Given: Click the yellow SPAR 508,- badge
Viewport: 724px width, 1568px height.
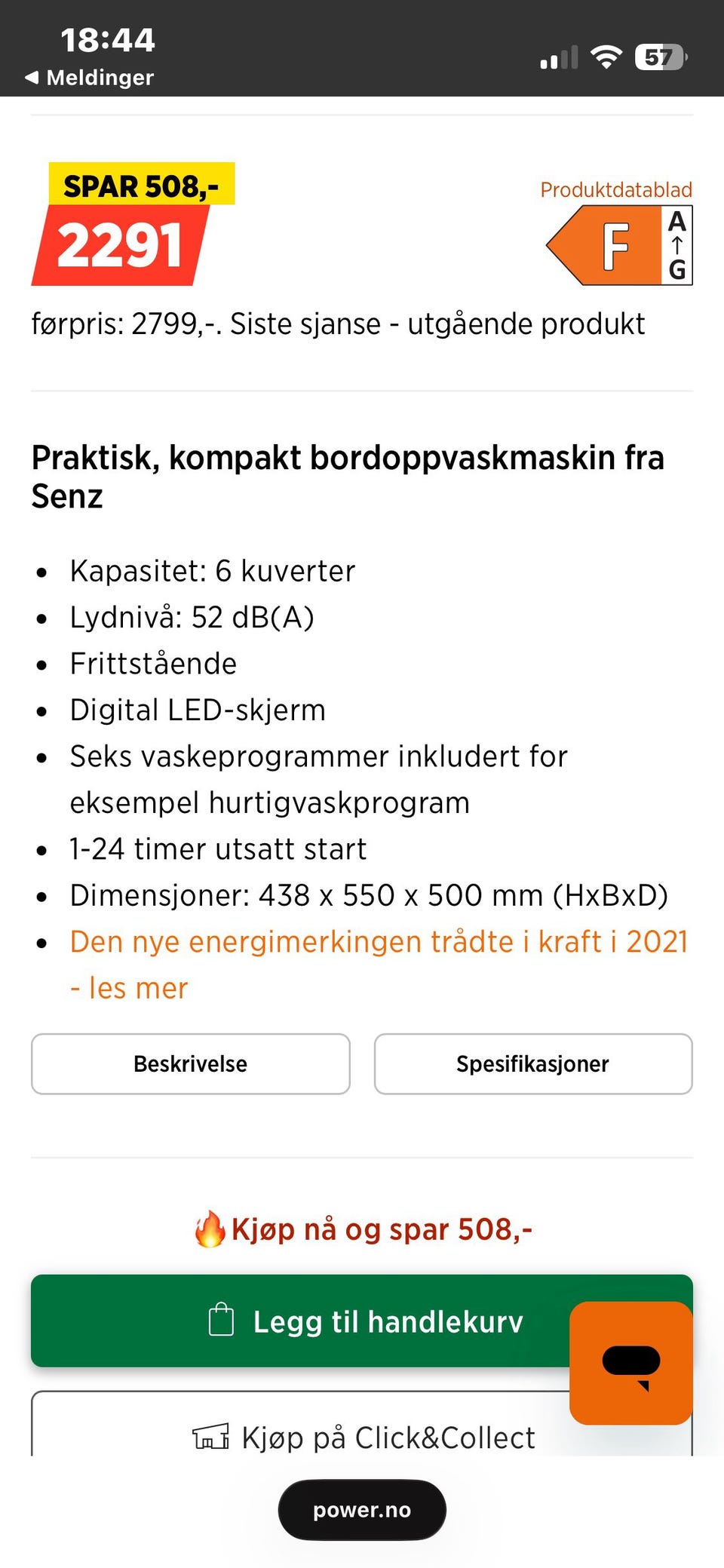Looking at the screenshot, I should pyautogui.click(x=142, y=184).
